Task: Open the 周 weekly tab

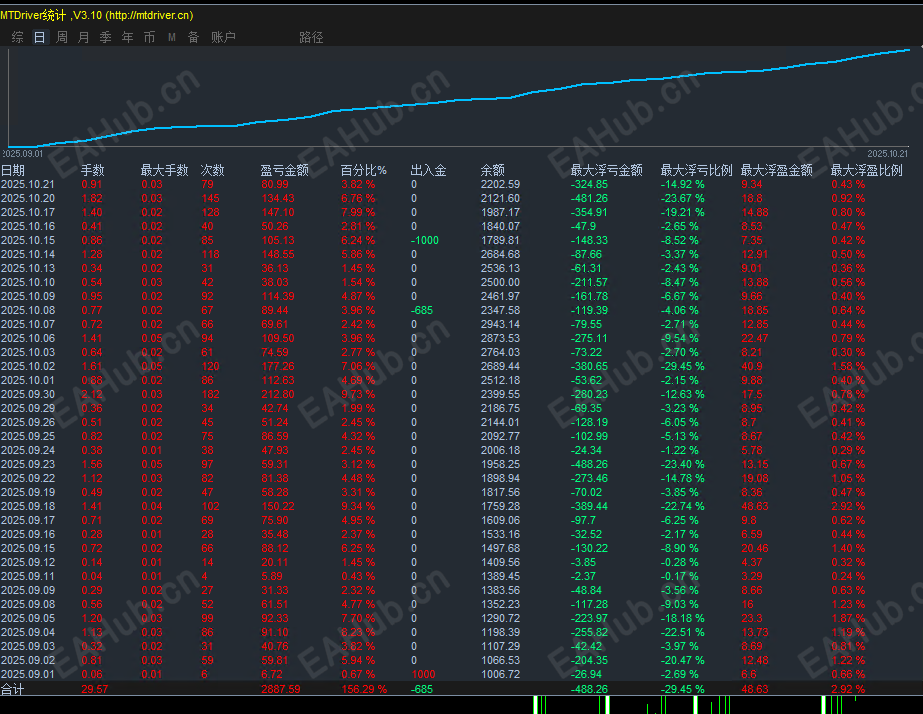Action: tap(62, 37)
